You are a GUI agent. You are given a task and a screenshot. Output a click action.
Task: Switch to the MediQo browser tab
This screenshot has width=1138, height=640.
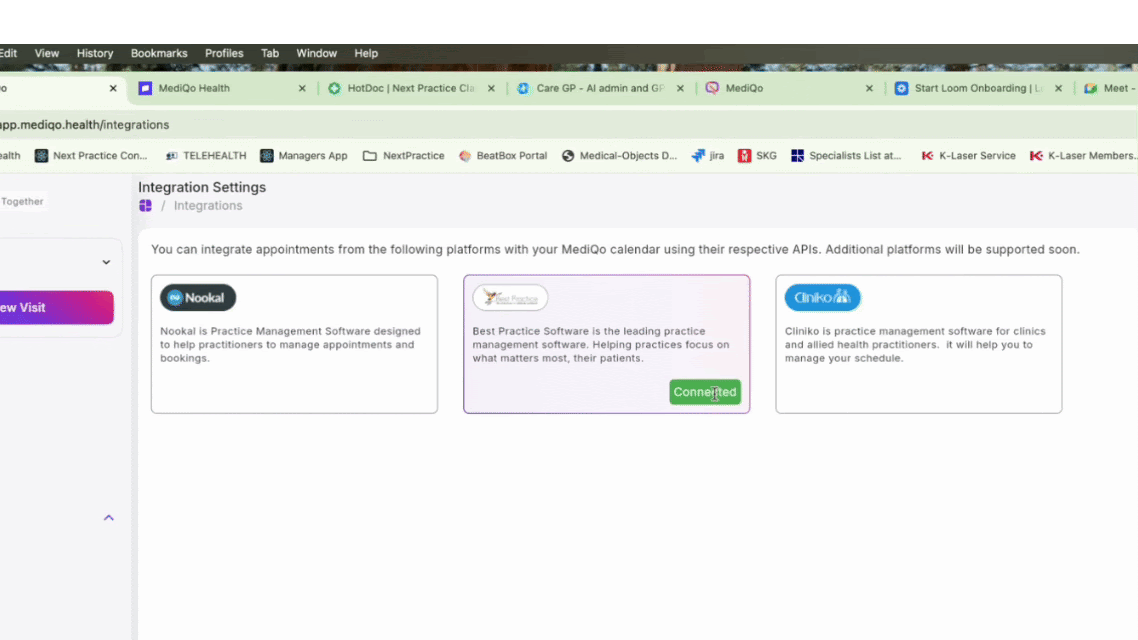tap(789, 88)
